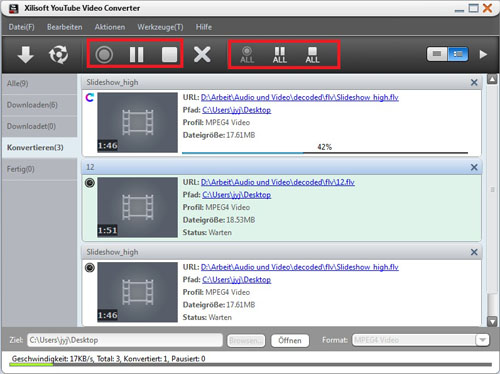Click the first Slideshow_high video thumbnail at 42%
The height and width of the screenshot is (374, 500).
click(137, 122)
